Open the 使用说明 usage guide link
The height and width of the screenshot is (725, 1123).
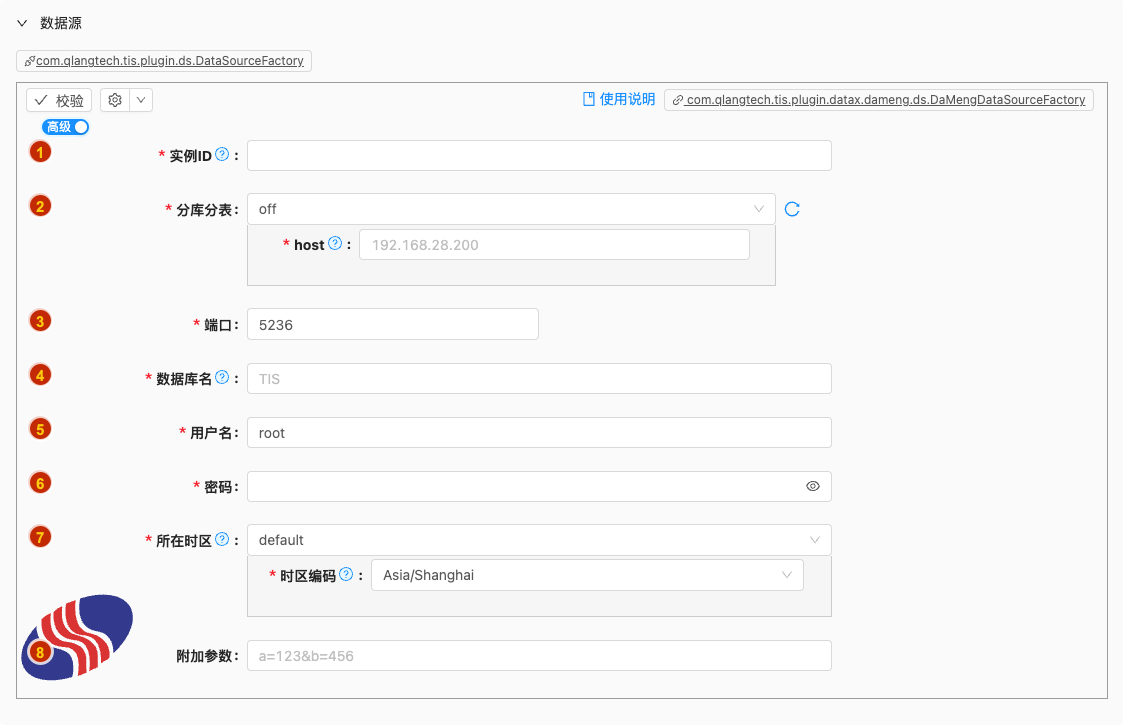point(619,99)
